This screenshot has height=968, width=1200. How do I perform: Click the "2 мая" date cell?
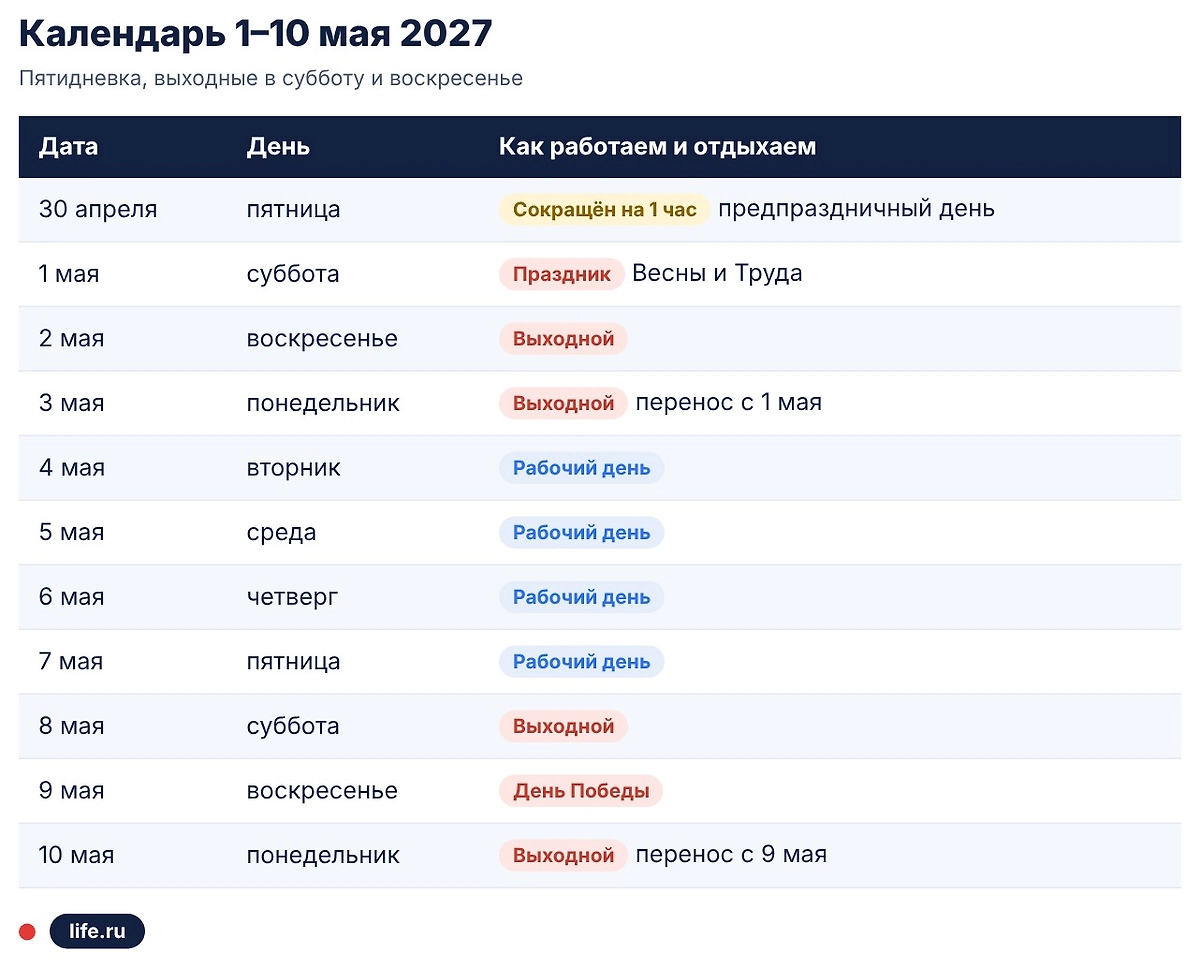coord(71,338)
